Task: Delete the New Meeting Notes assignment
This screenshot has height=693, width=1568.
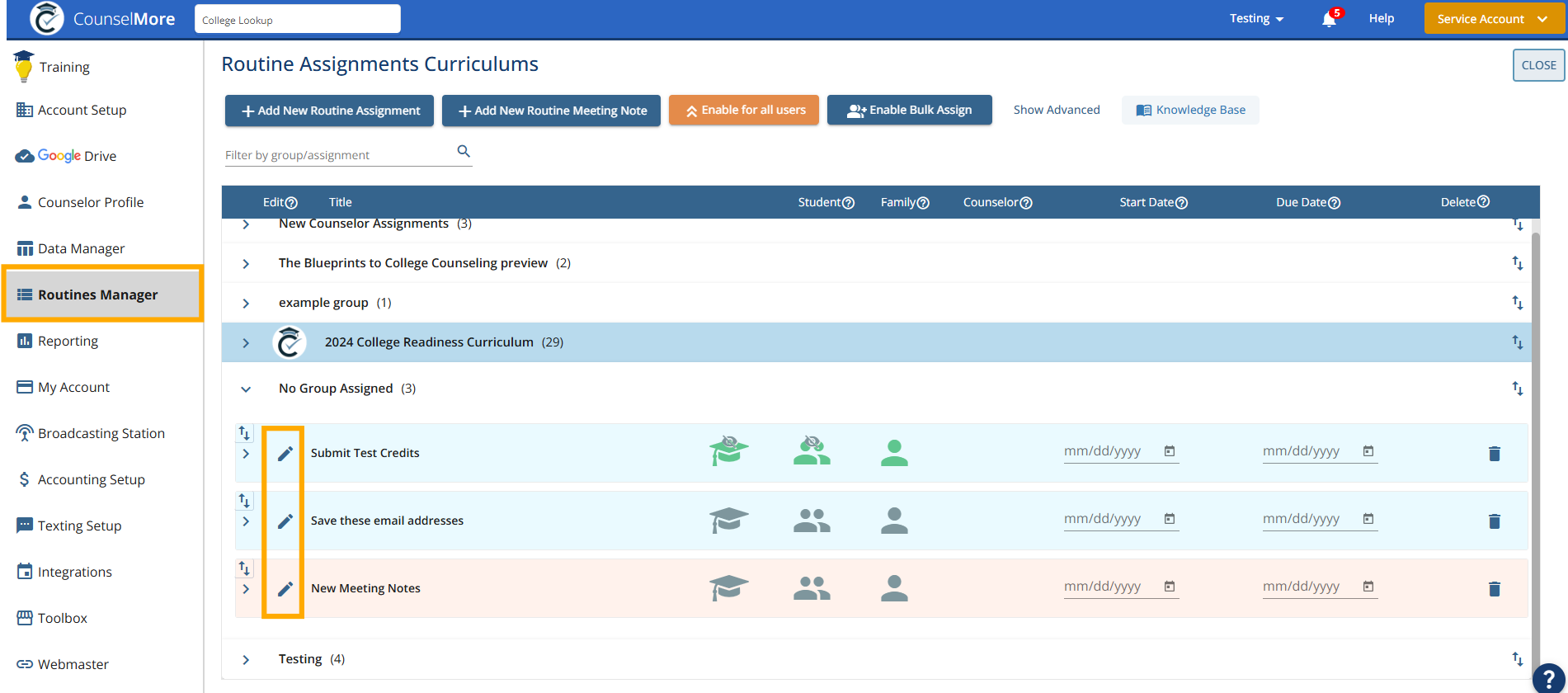Action: 1494,589
